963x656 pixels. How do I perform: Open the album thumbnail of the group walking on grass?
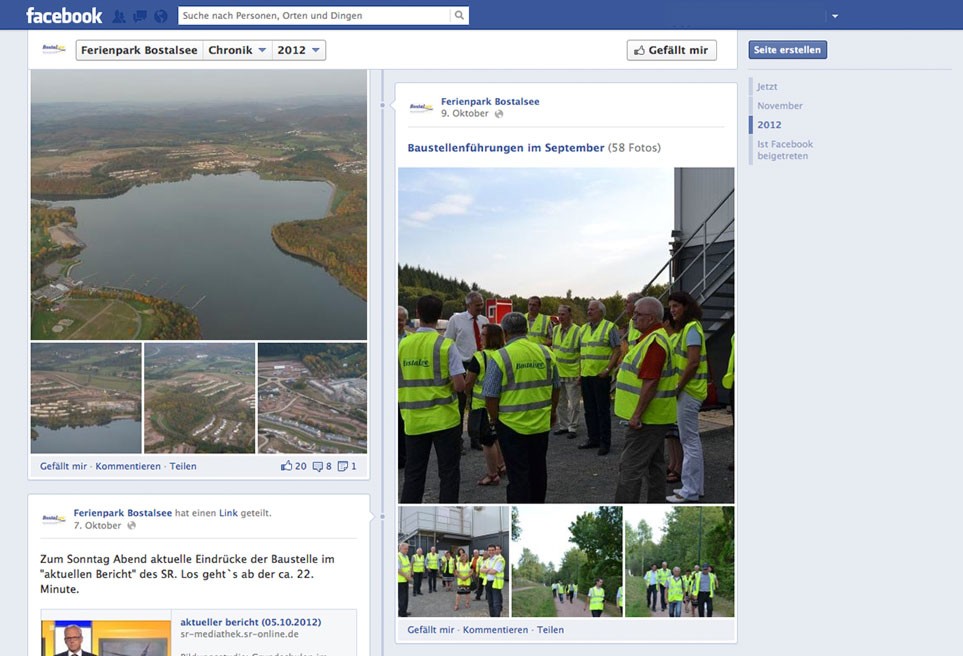(x=680, y=561)
